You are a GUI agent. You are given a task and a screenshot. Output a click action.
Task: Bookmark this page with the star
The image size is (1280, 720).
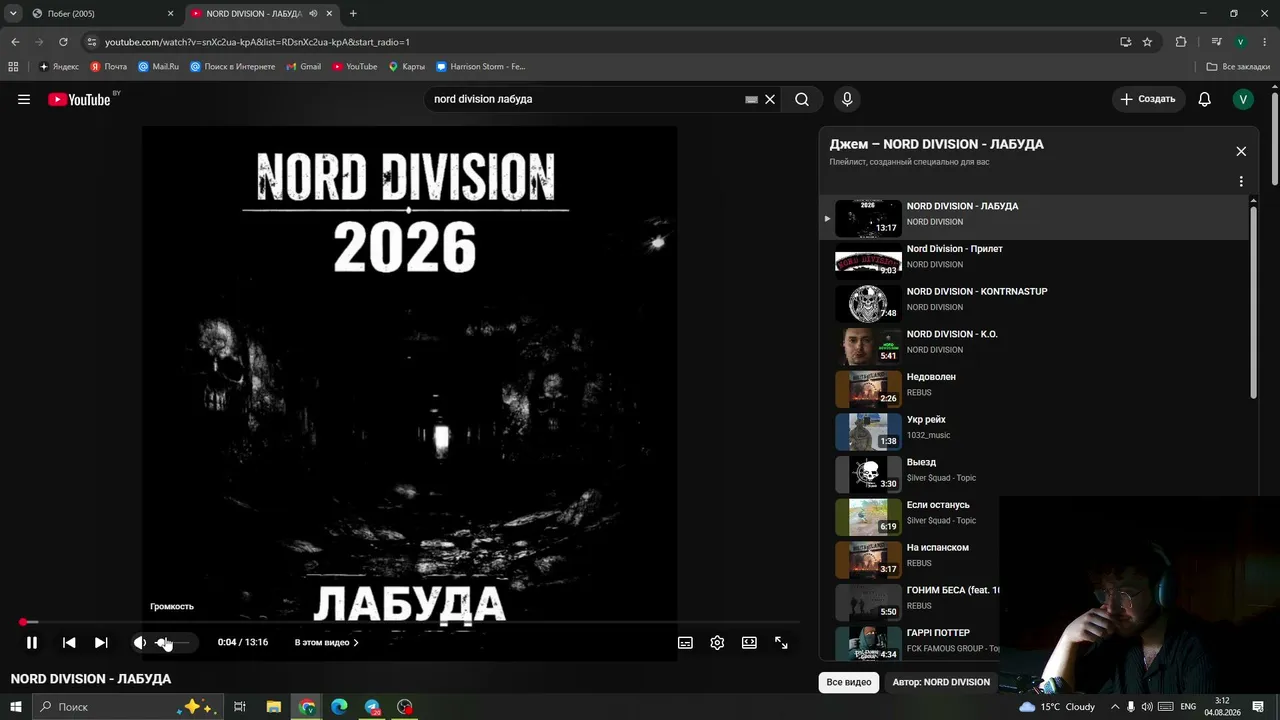(1147, 42)
